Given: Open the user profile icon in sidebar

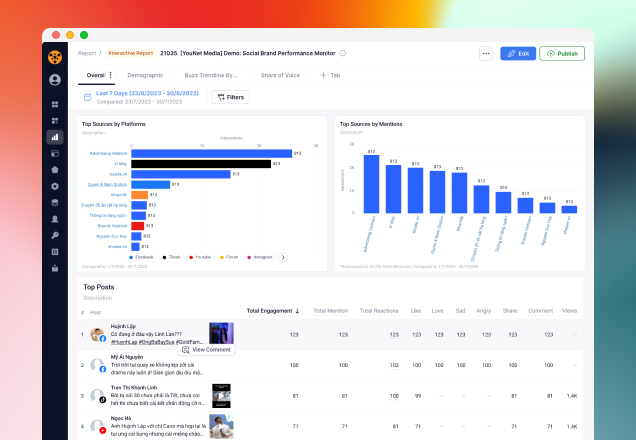Looking at the screenshot, I should 54,80.
